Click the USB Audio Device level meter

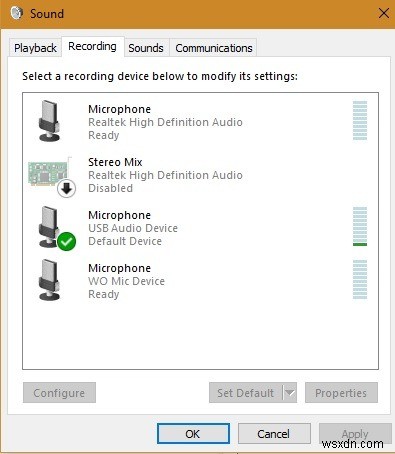[x=360, y=226]
